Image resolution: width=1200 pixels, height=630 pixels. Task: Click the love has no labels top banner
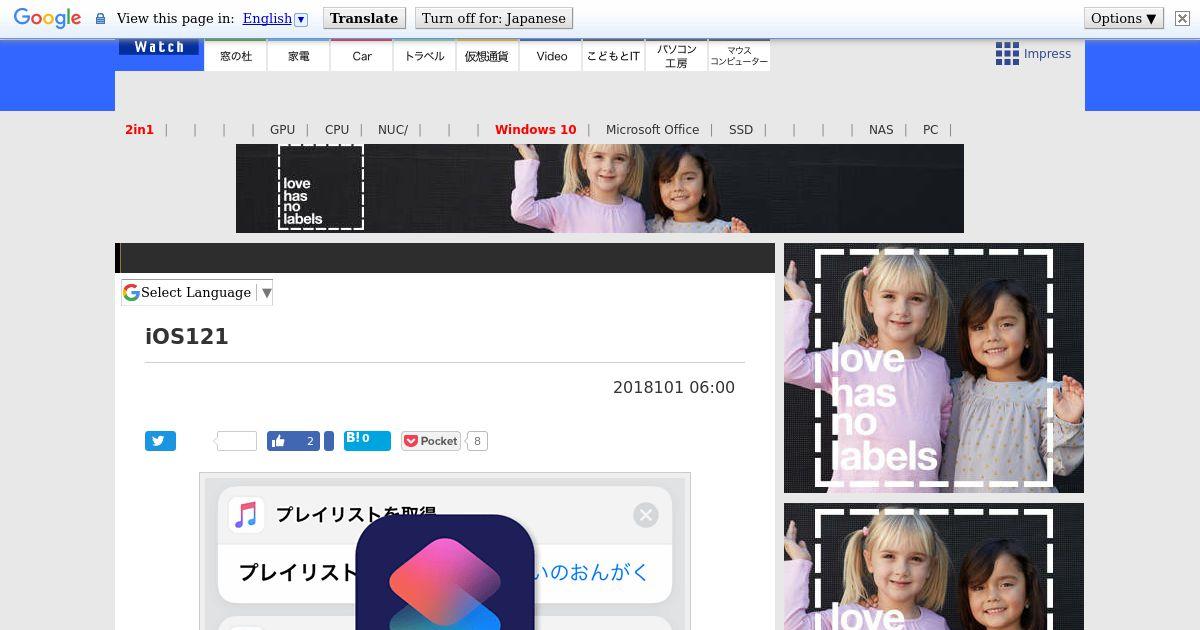[600, 188]
